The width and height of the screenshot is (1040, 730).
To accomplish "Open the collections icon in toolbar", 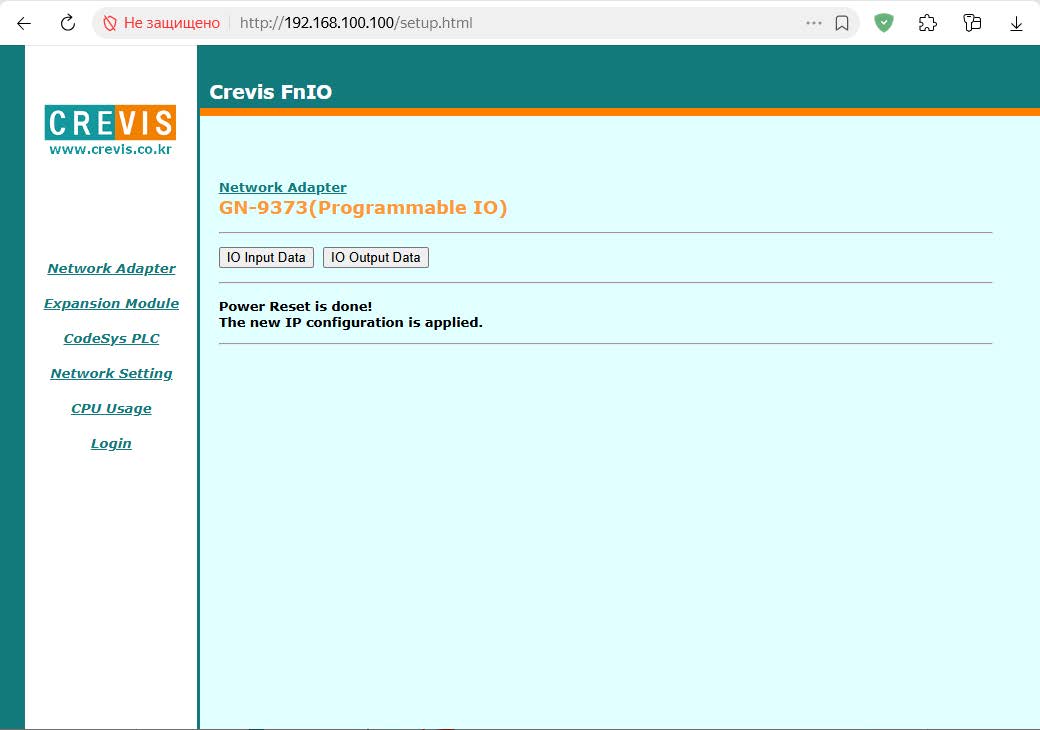I will [972, 23].
